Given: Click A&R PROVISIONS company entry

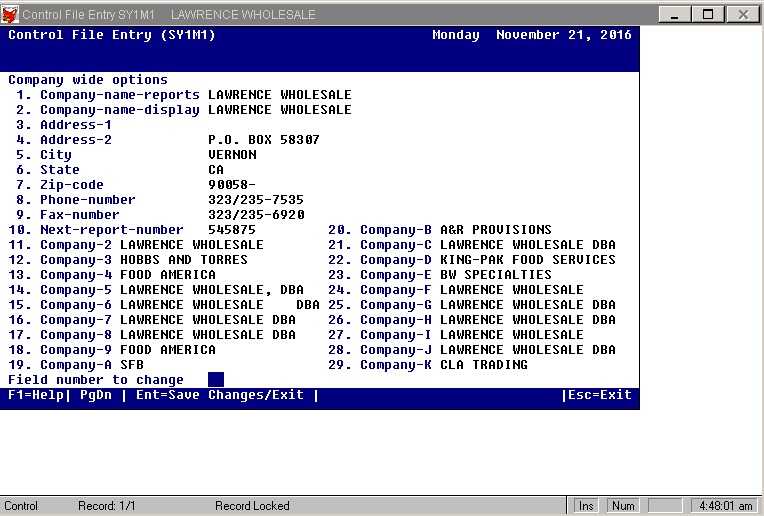Looking at the screenshot, I should click(496, 230).
